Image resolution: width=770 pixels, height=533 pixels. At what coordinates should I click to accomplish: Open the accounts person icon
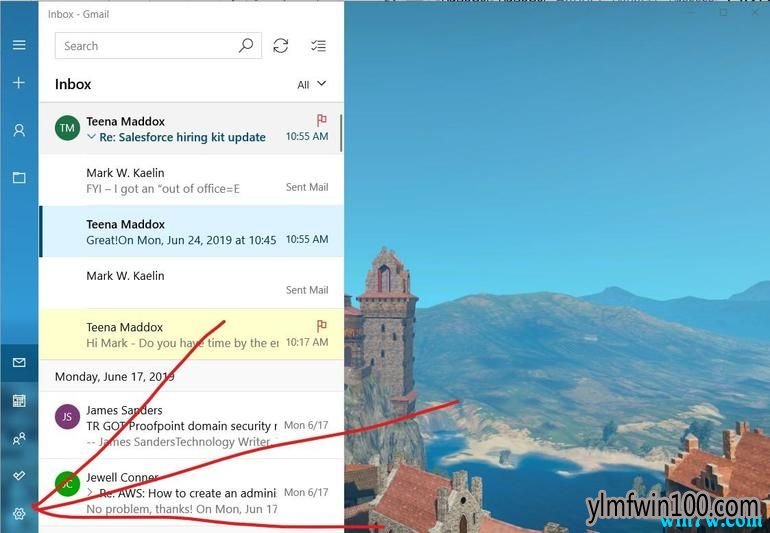(19, 130)
